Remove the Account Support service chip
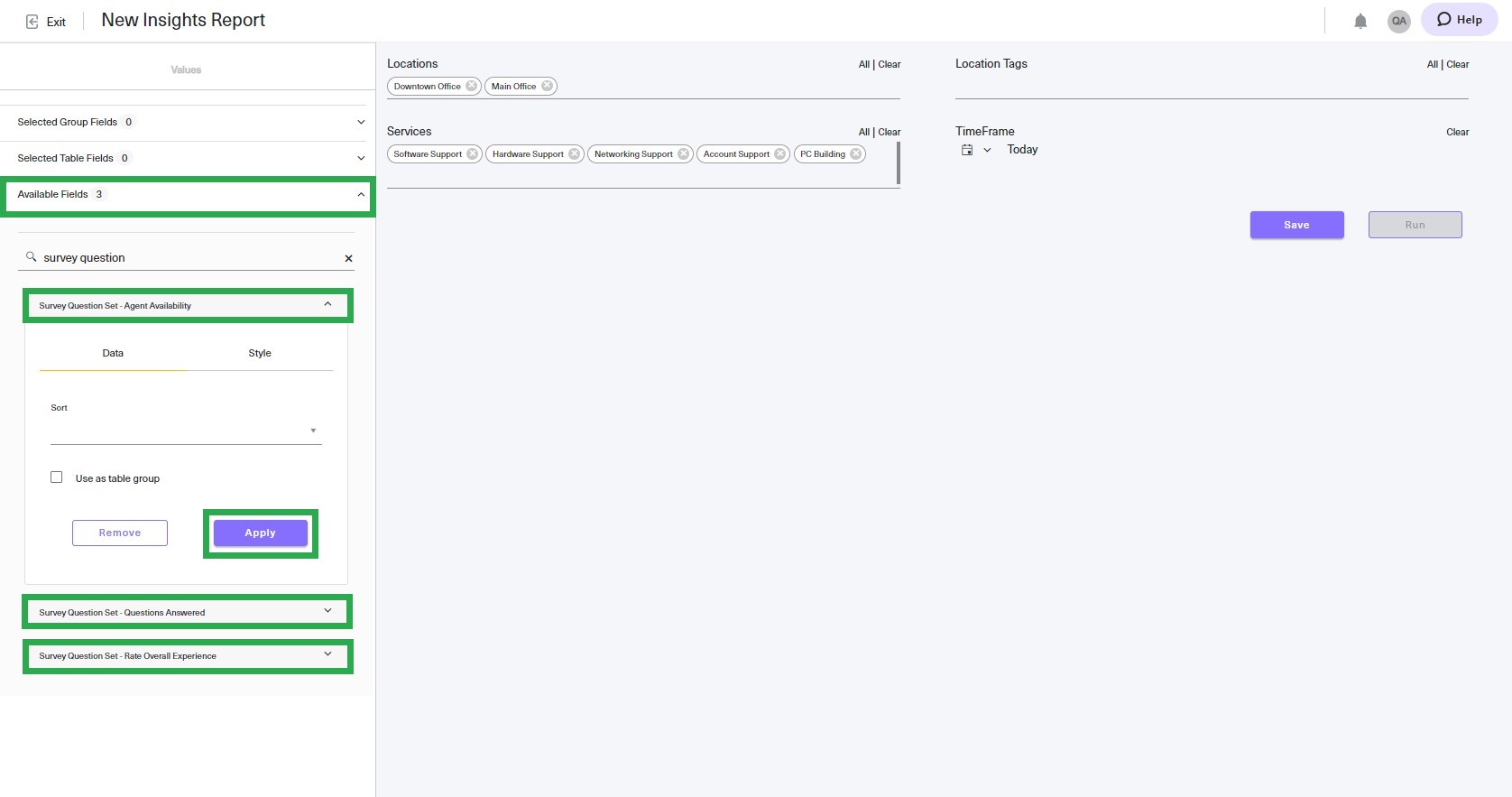1512x797 pixels. 779,153
